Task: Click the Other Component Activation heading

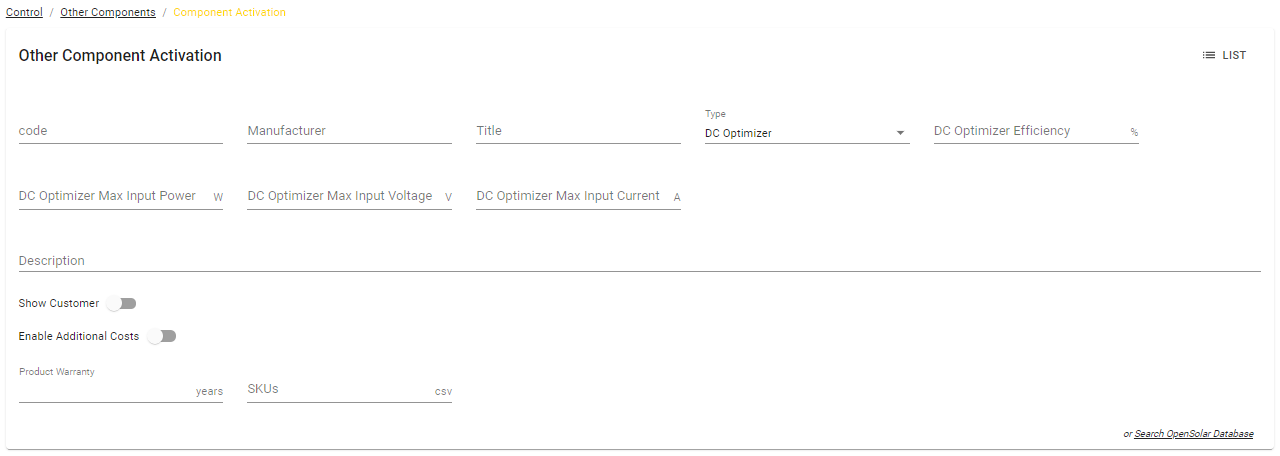Action: pos(120,56)
